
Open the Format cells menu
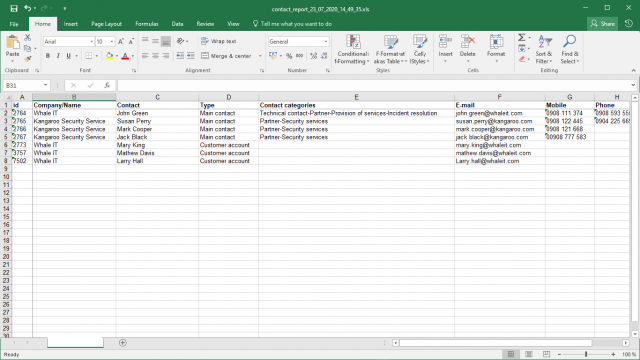(496, 49)
